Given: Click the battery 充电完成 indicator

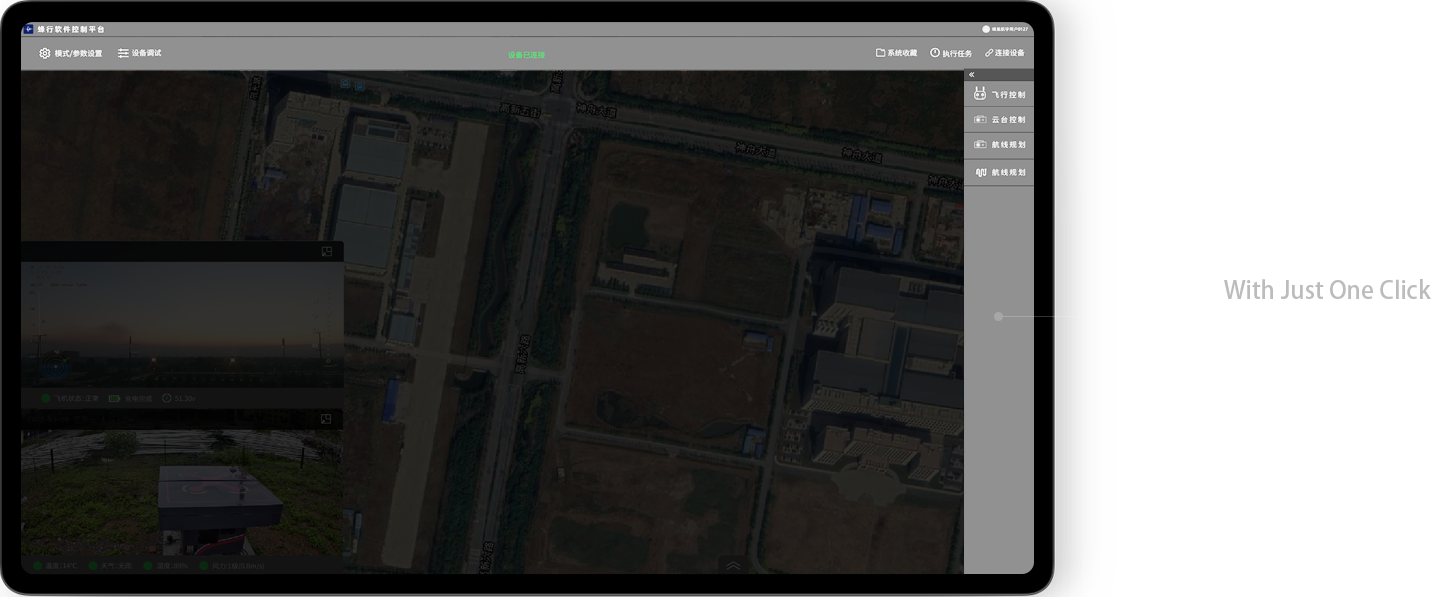Looking at the screenshot, I should point(128,399).
